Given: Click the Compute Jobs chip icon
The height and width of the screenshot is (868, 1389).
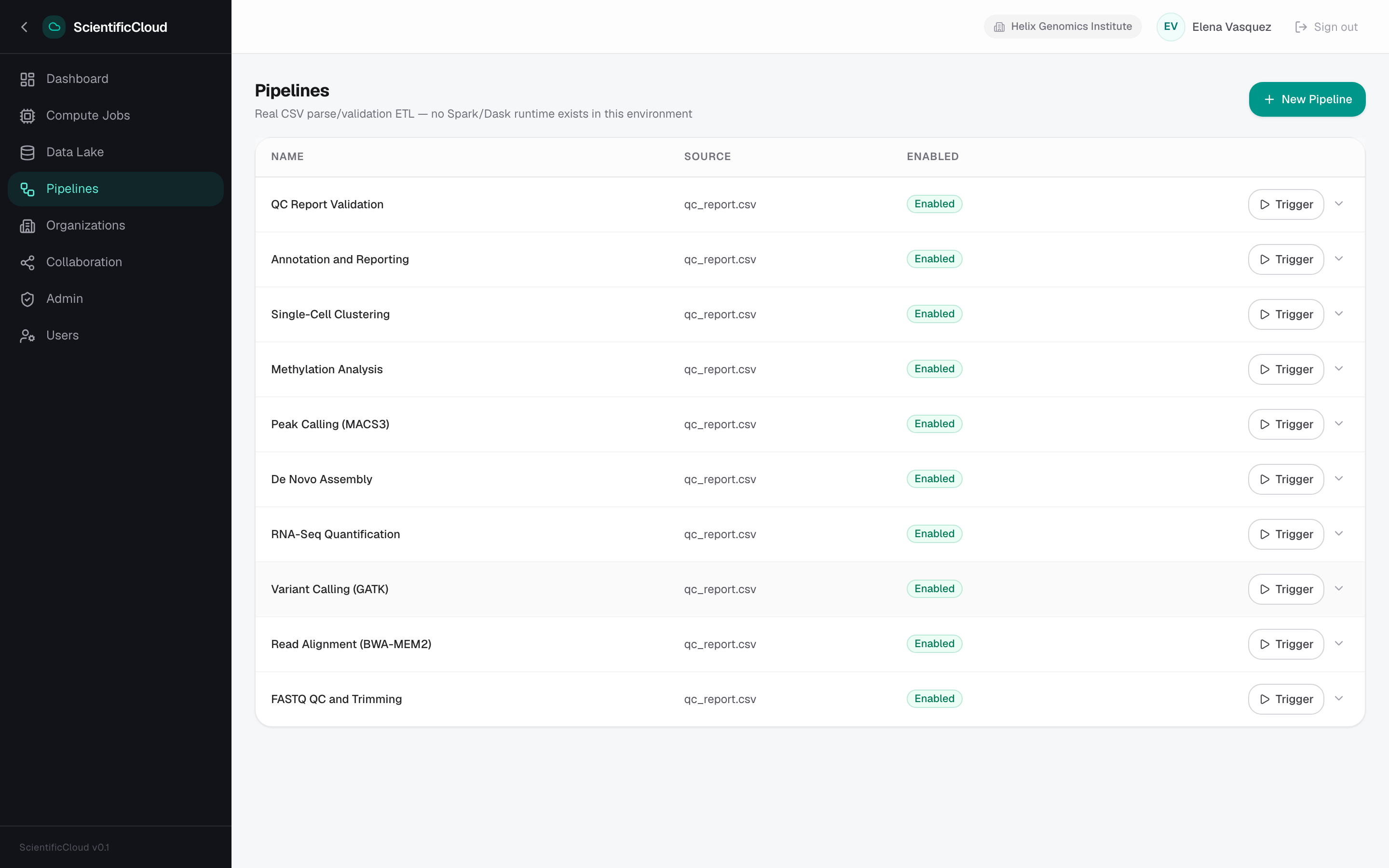Looking at the screenshot, I should tap(27, 116).
